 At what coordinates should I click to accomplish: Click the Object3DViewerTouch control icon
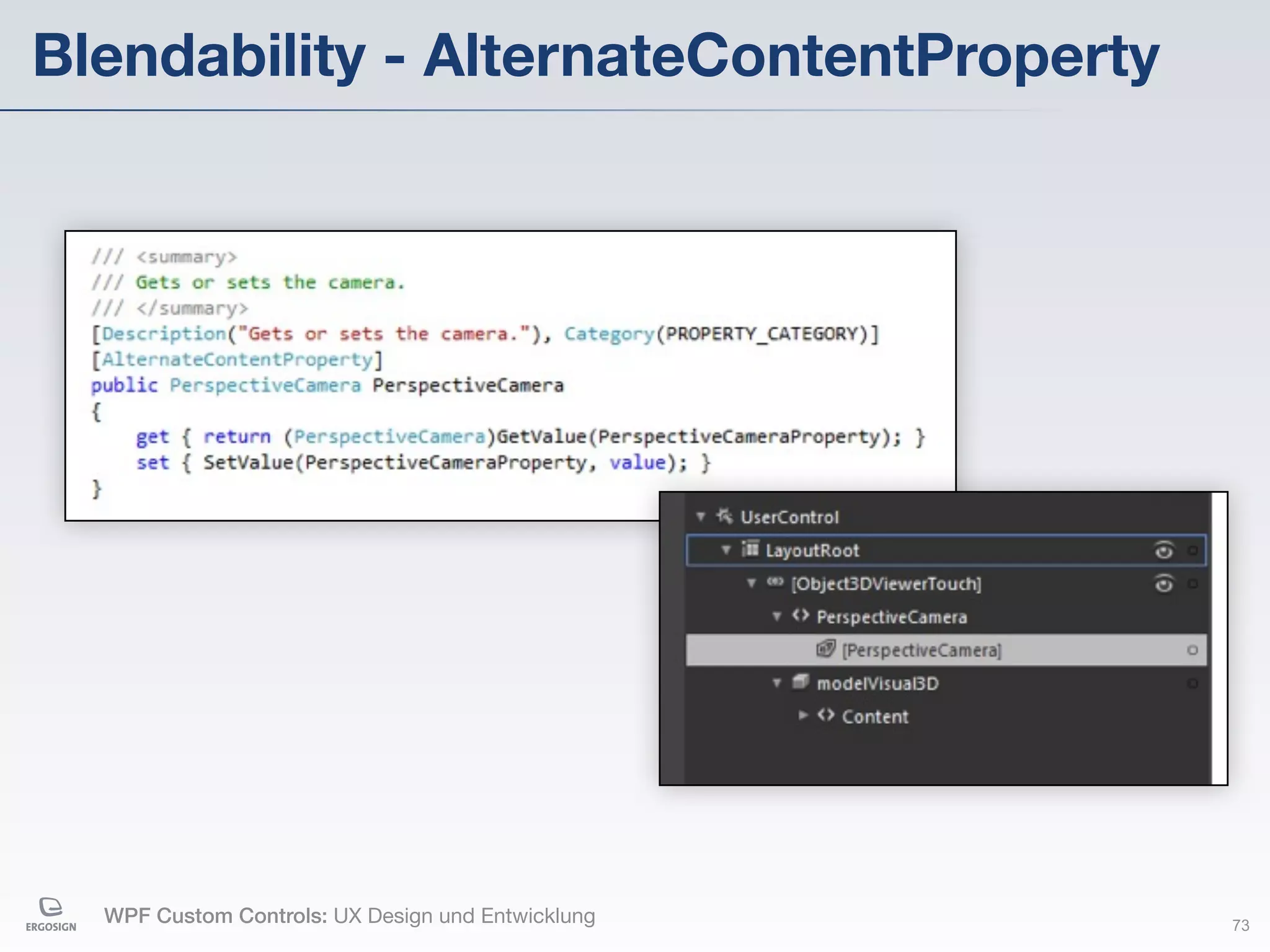click(775, 582)
